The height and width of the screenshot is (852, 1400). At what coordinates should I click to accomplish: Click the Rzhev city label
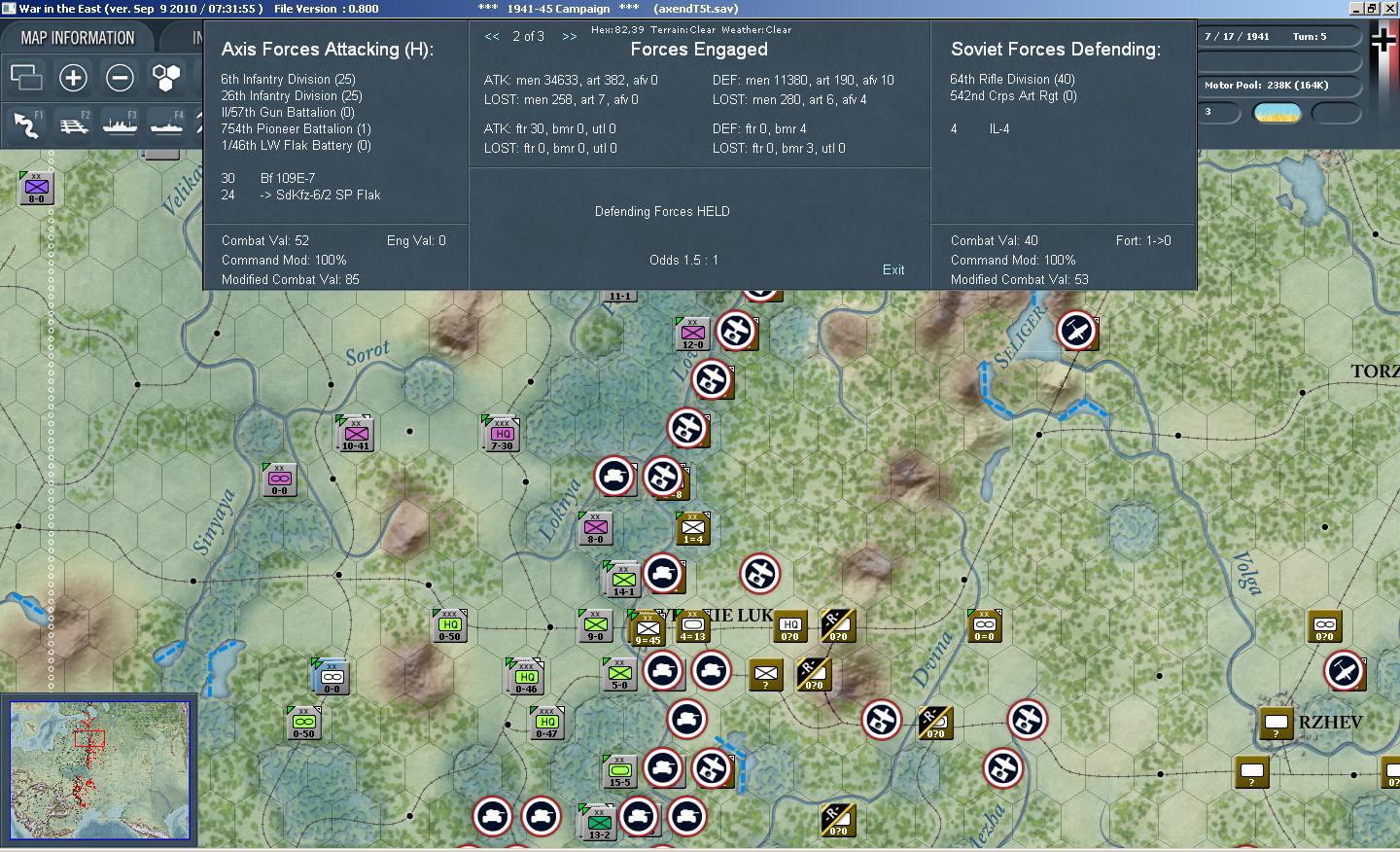click(1330, 722)
